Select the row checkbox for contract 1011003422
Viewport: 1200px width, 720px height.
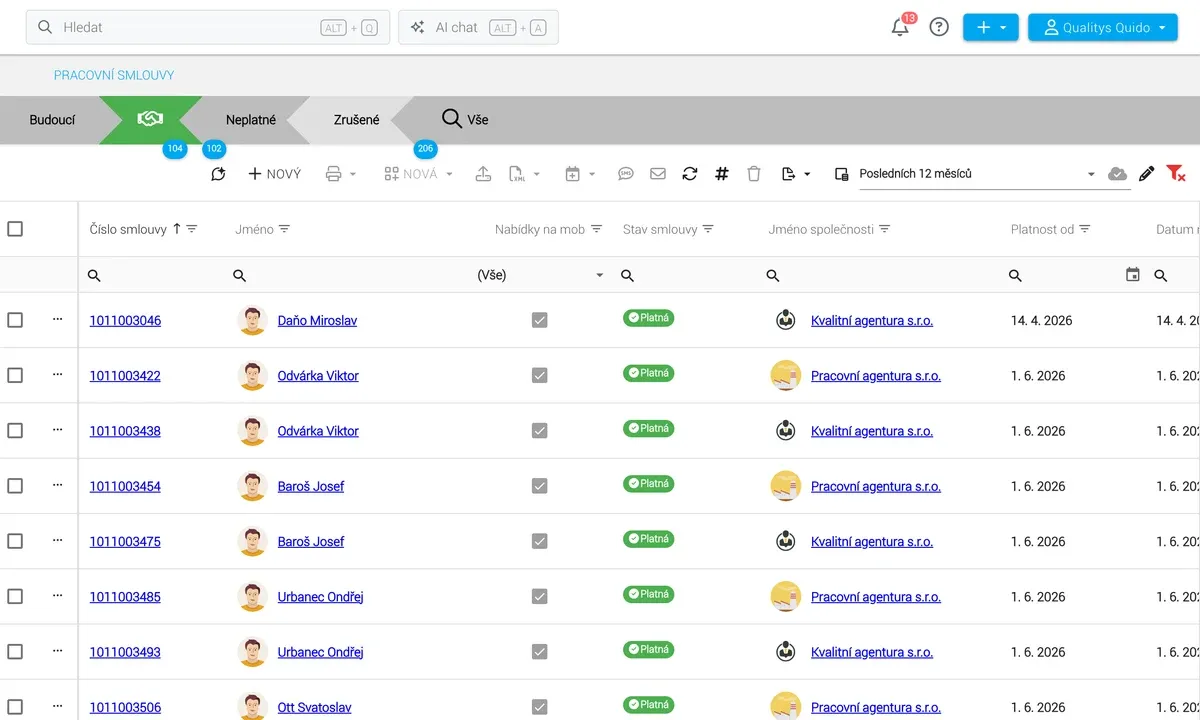15,375
